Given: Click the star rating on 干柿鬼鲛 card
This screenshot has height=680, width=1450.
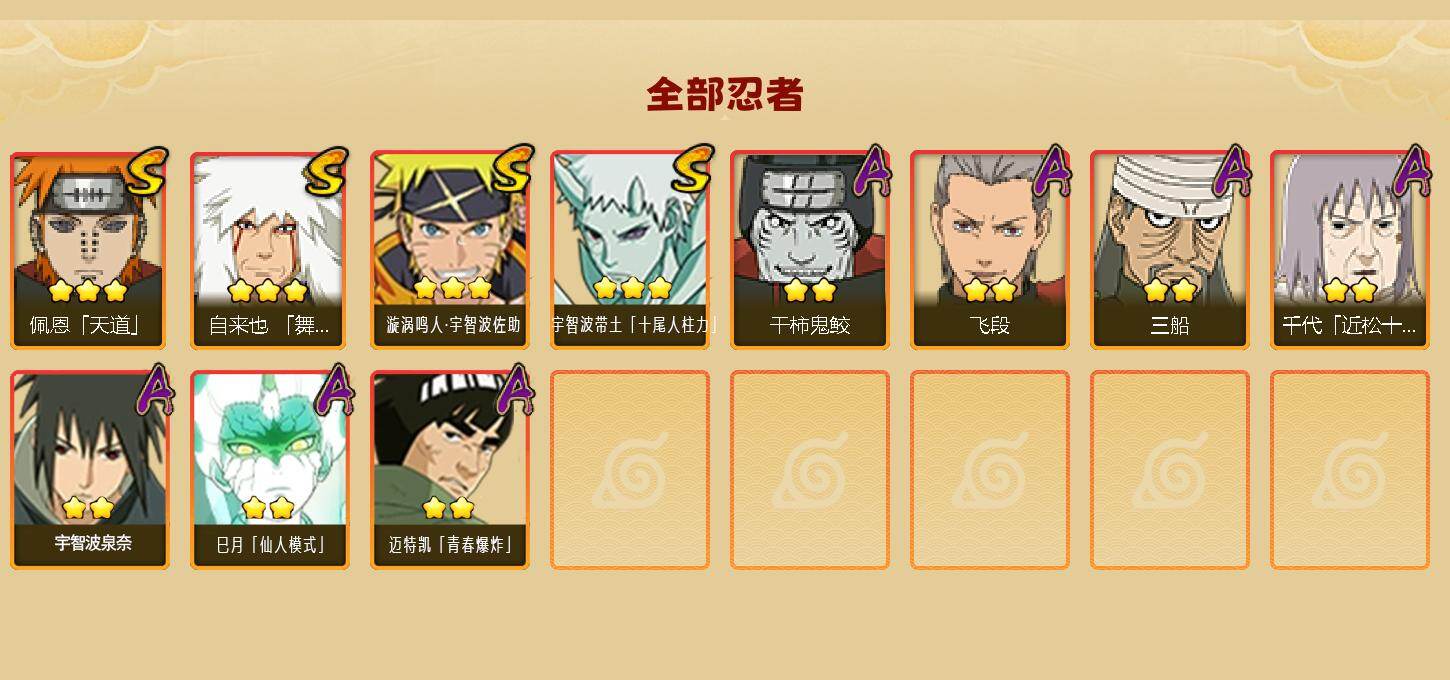Looking at the screenshot, I should click(x=810, y=290).
